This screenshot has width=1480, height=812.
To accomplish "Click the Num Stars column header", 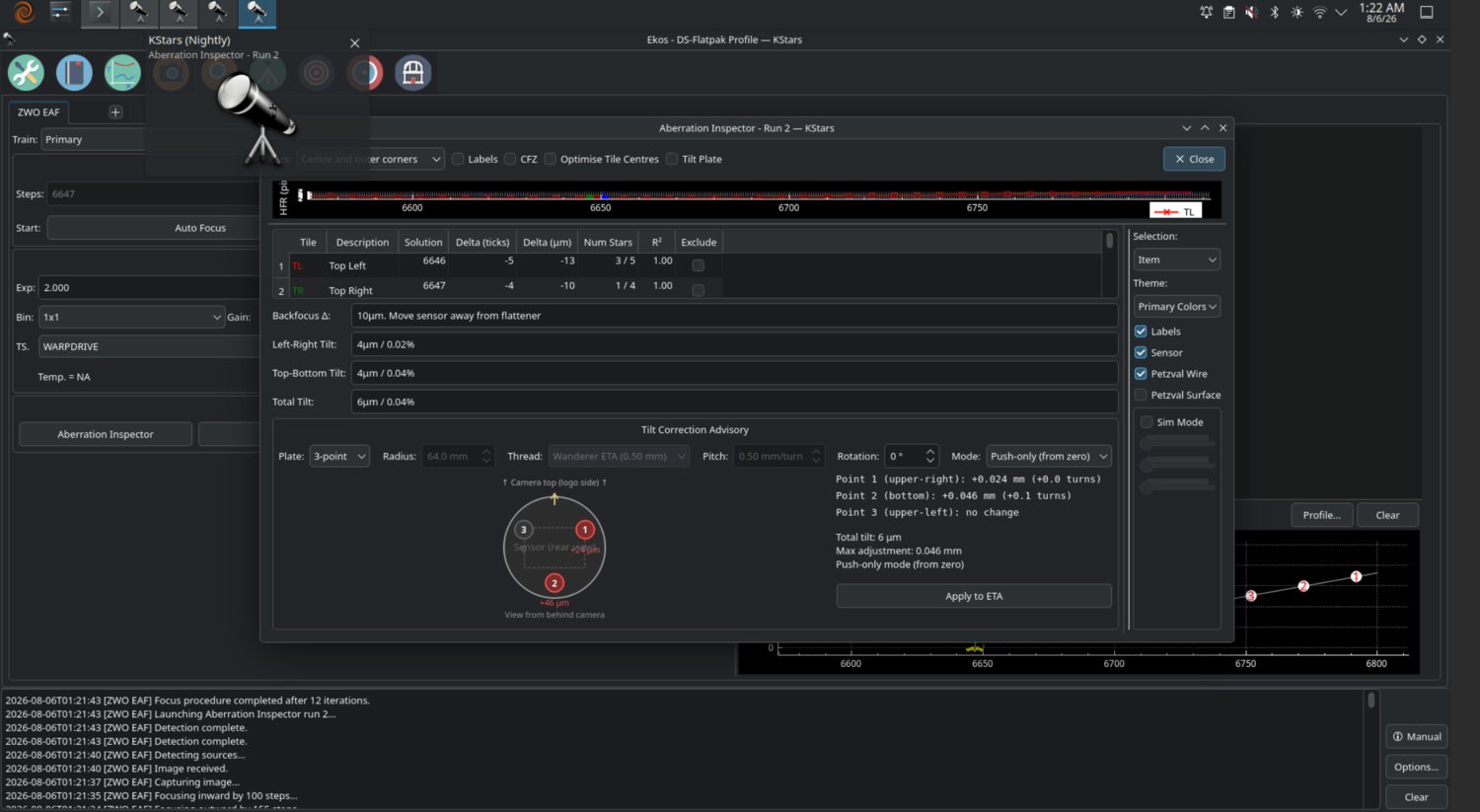I will pos(608,242).
